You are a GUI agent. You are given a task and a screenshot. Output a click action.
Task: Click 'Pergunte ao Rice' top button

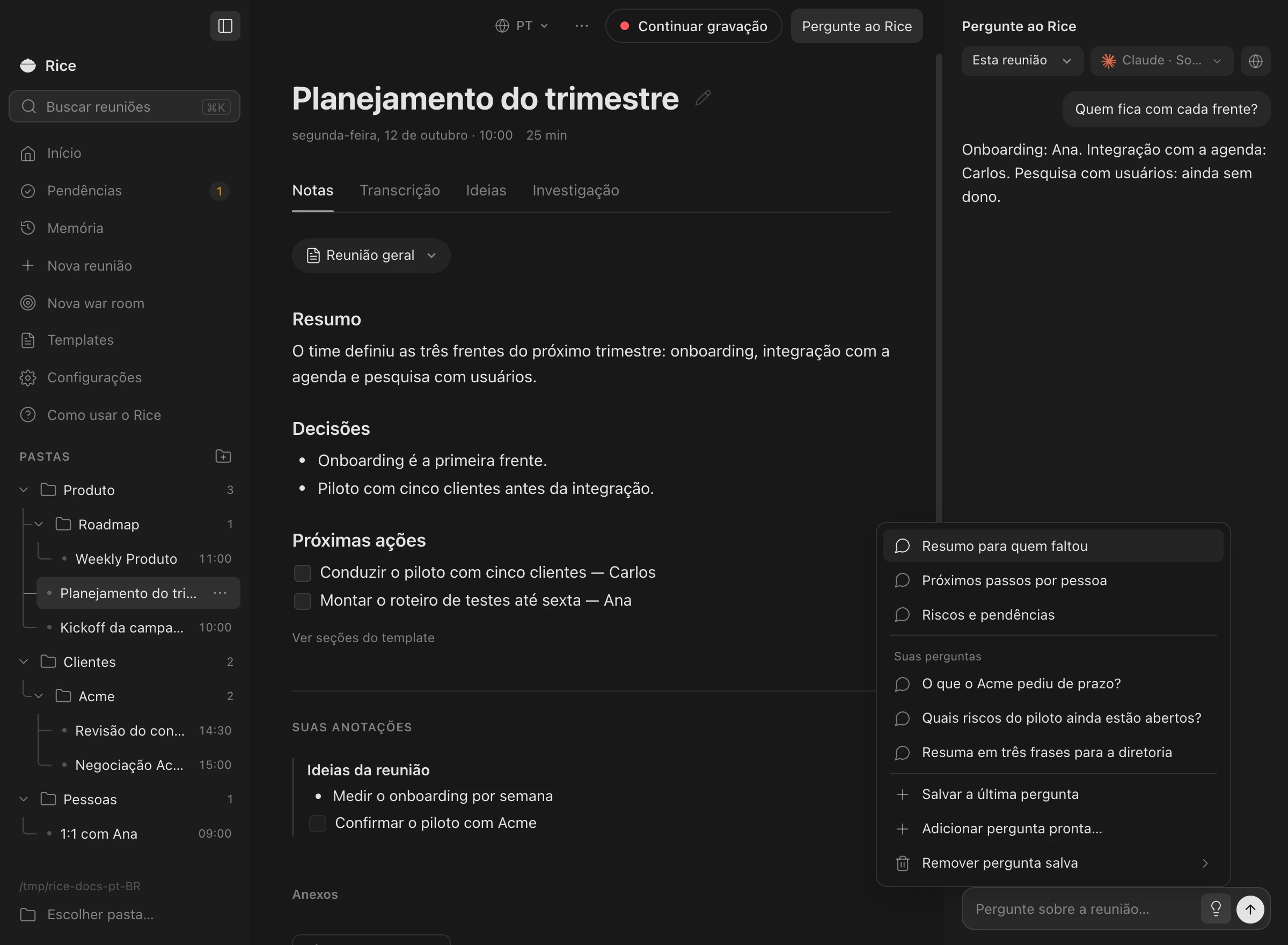[857, 26]
